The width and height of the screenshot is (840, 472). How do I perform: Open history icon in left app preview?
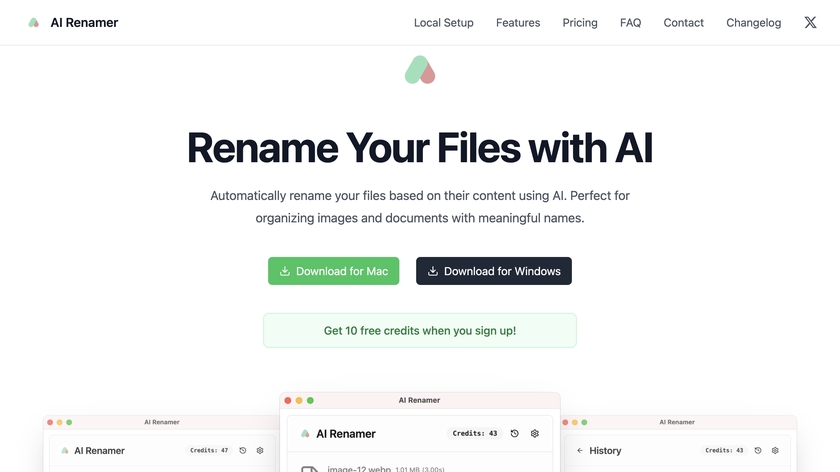tap(243, 451)
